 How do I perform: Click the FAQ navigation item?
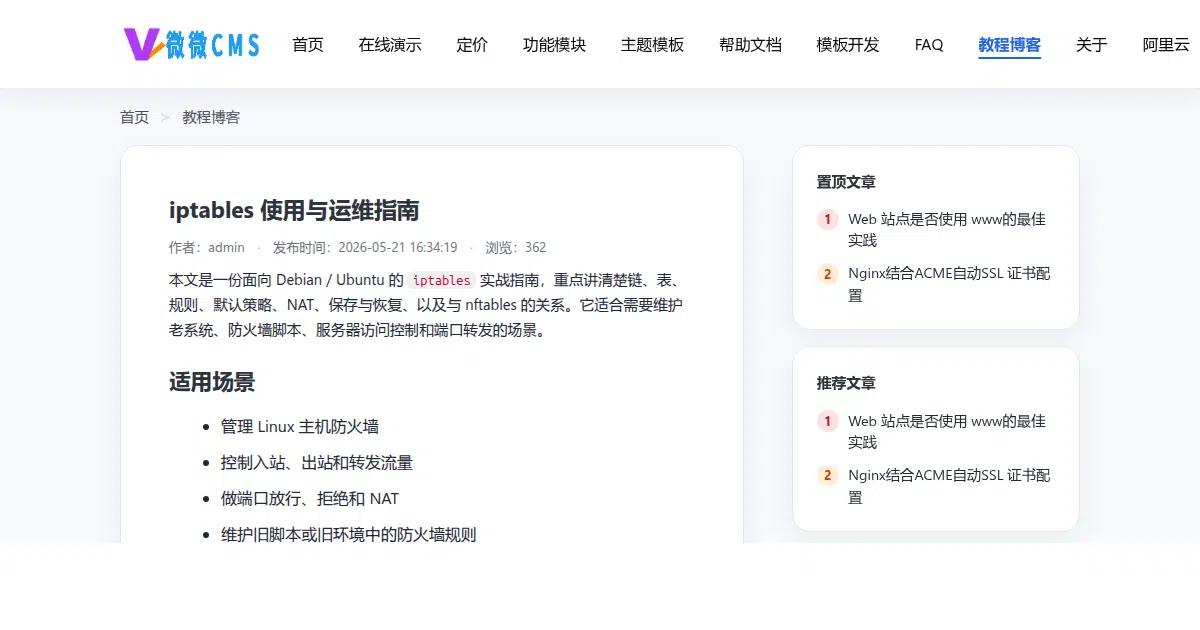tap(929, 45)
